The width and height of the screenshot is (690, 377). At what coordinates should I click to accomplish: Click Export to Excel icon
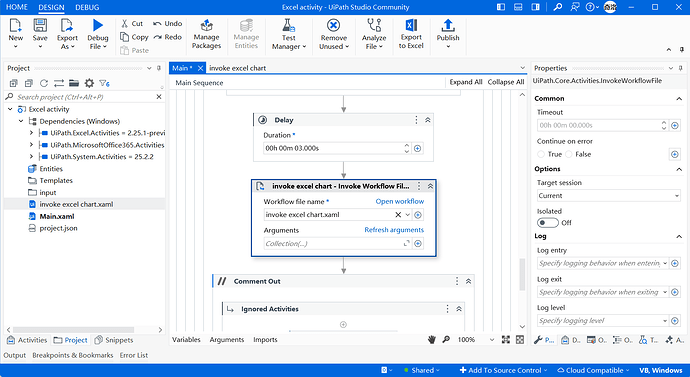[x=411, y=26]
